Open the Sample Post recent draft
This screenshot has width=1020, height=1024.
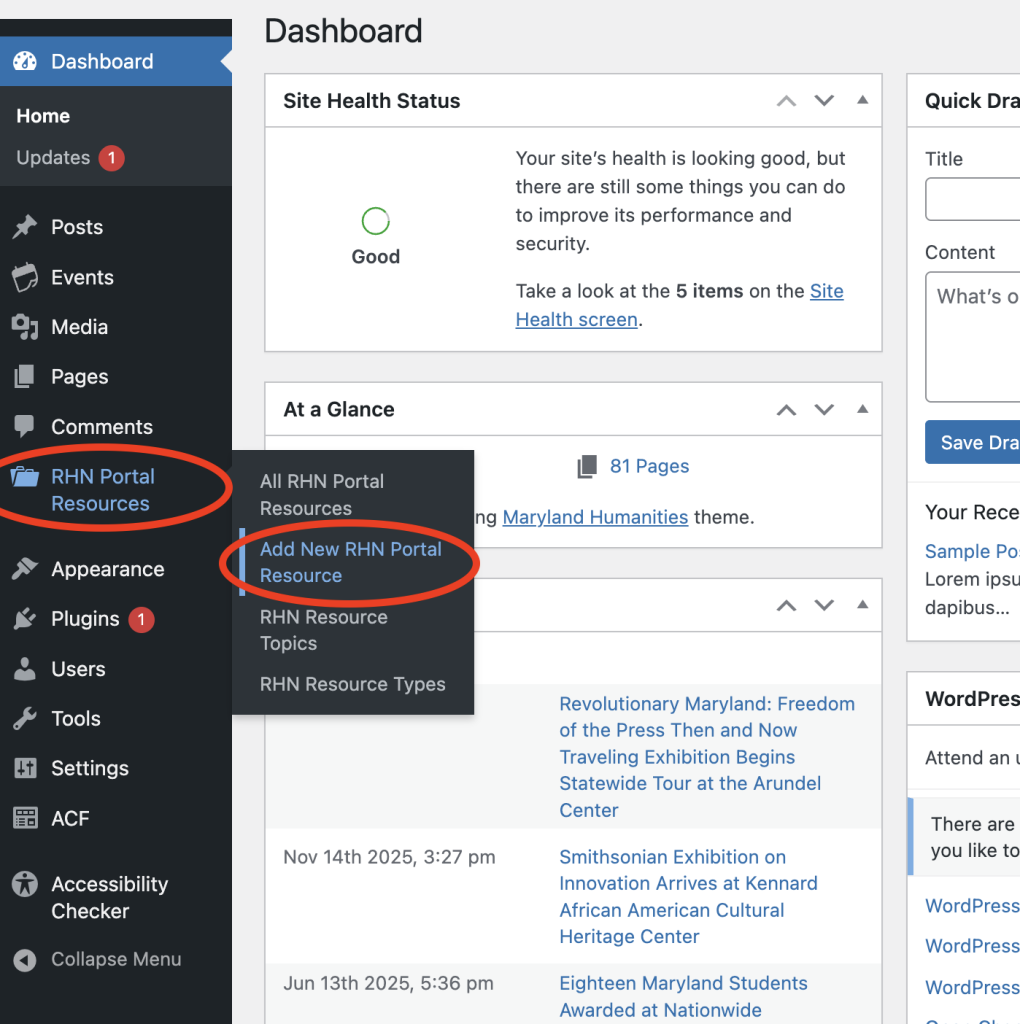click(x=972, y=551)
